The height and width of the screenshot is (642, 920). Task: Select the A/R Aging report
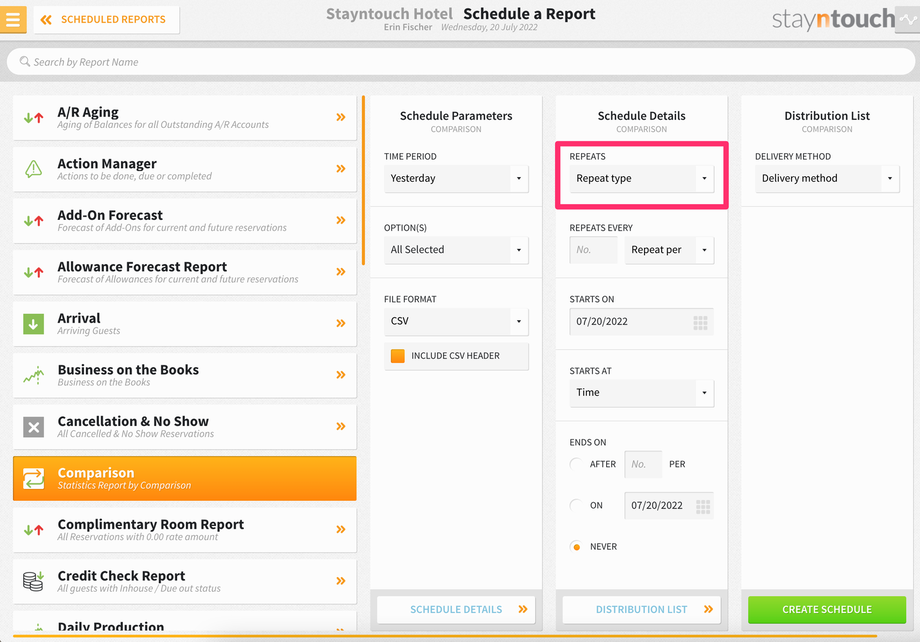[x=184, y=117]
